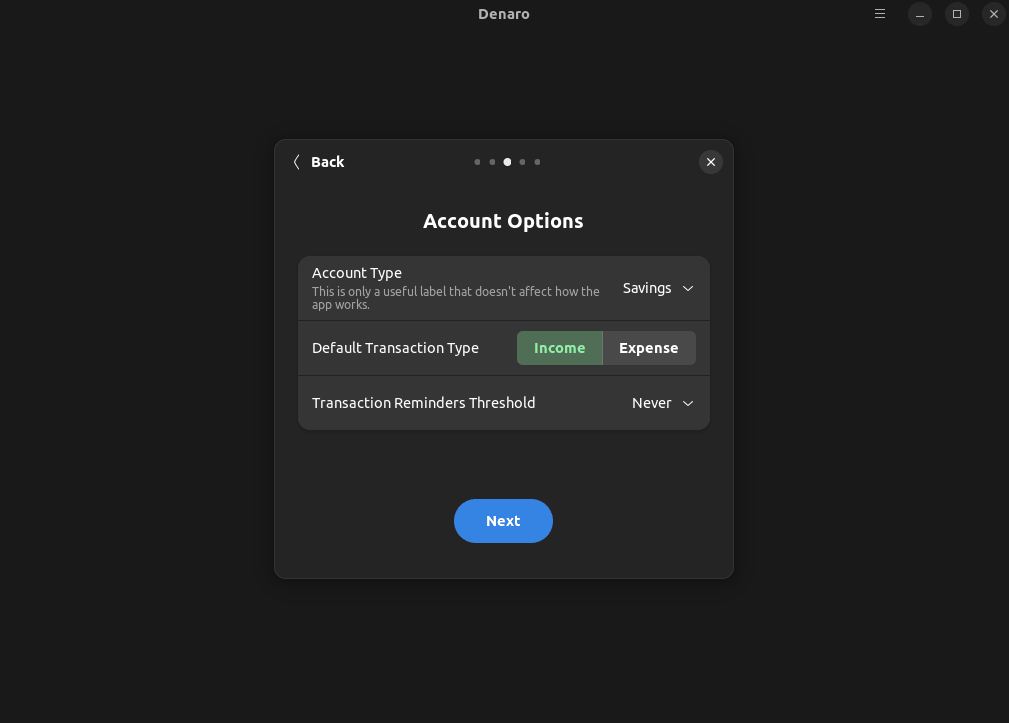
Task: Jump to the last carousel dot
Action: [537, 162]
